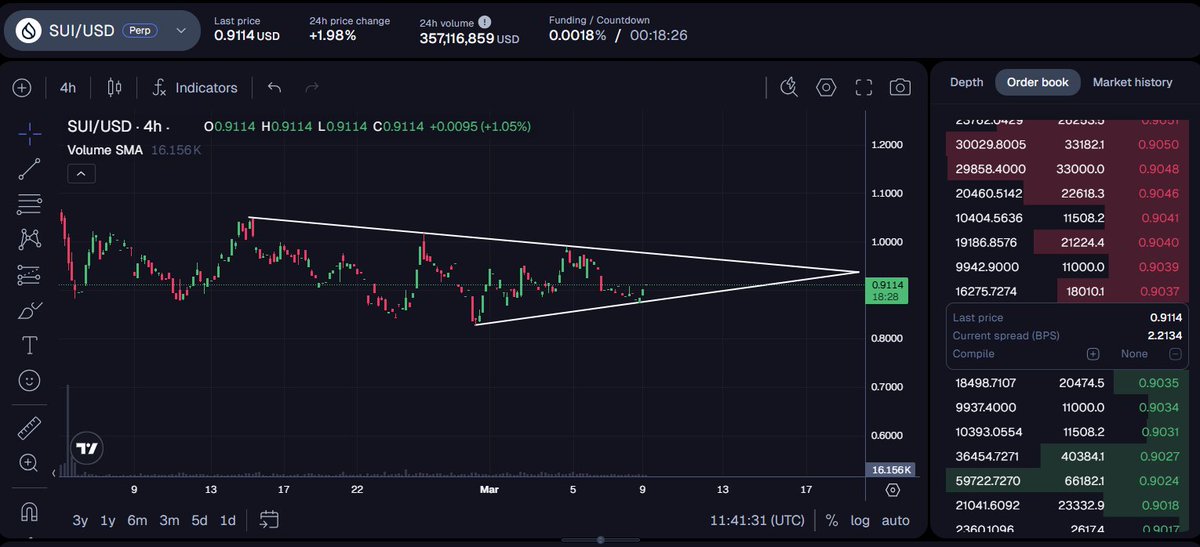Set the range to 1d
The height and width of the screenshot is (547, 1200).
point(228,520)
